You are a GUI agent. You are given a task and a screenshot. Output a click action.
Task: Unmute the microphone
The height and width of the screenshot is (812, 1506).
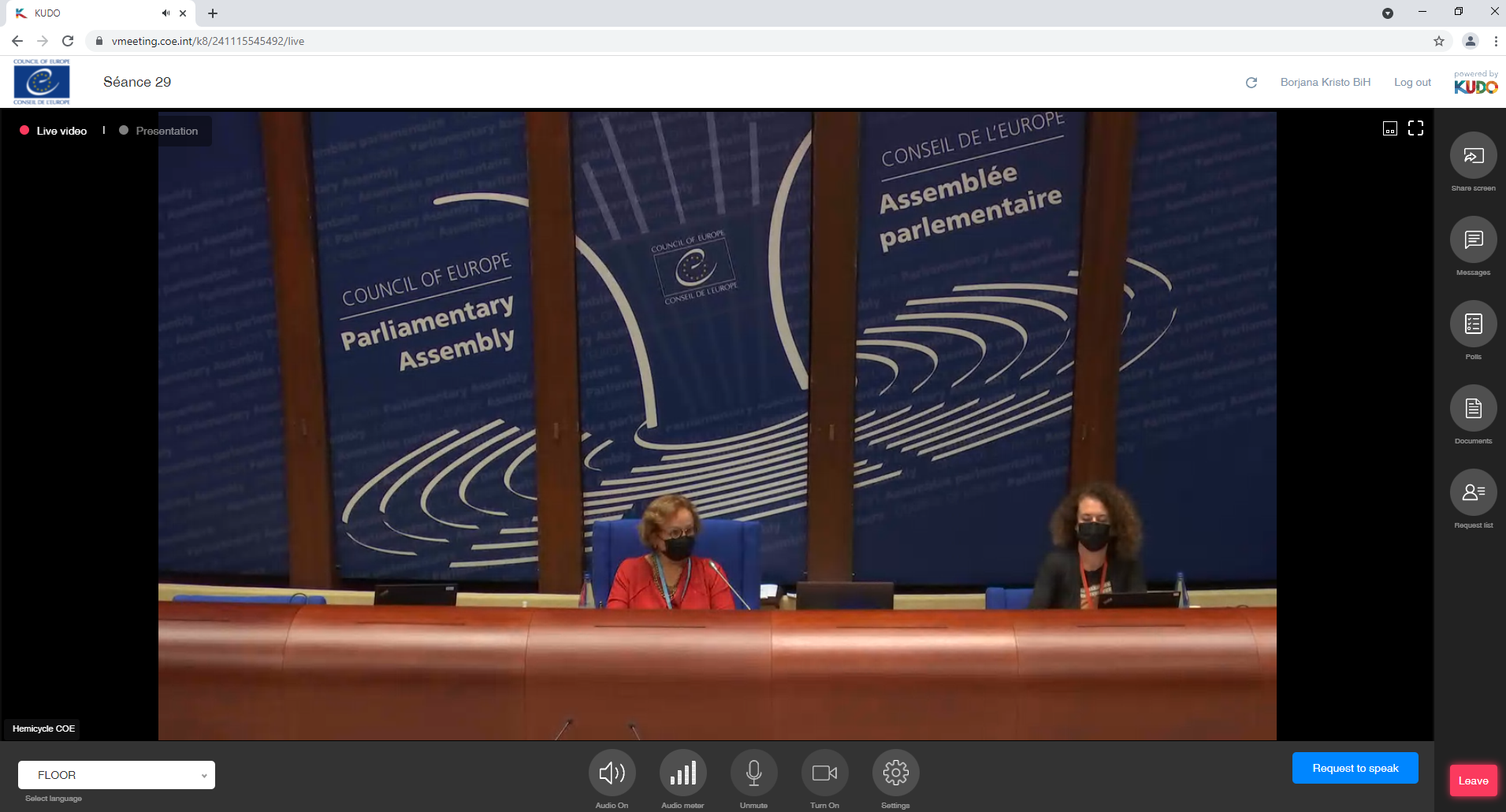click(753, 773)
